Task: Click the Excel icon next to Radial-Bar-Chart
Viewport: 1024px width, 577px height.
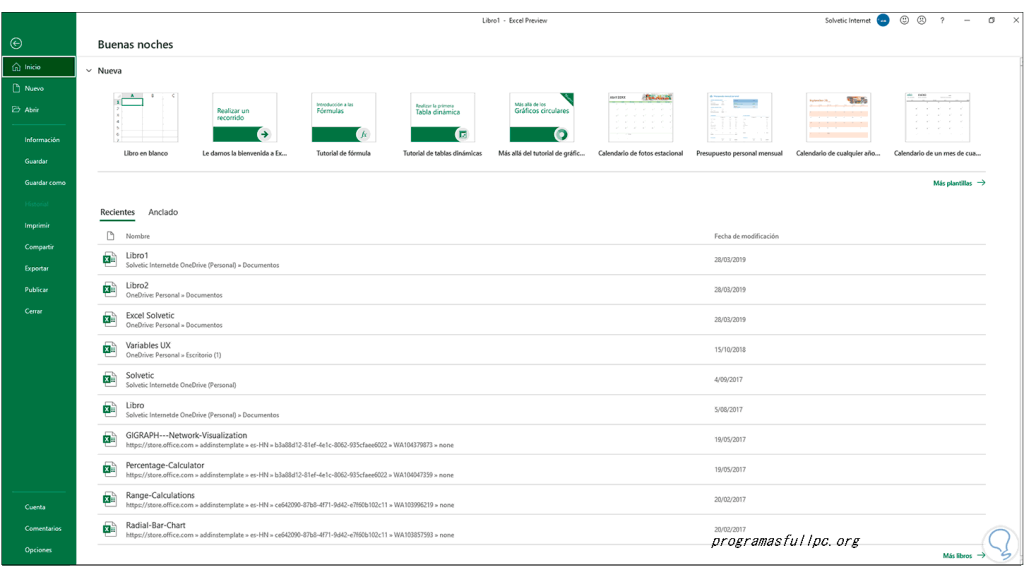Action: 109,529
